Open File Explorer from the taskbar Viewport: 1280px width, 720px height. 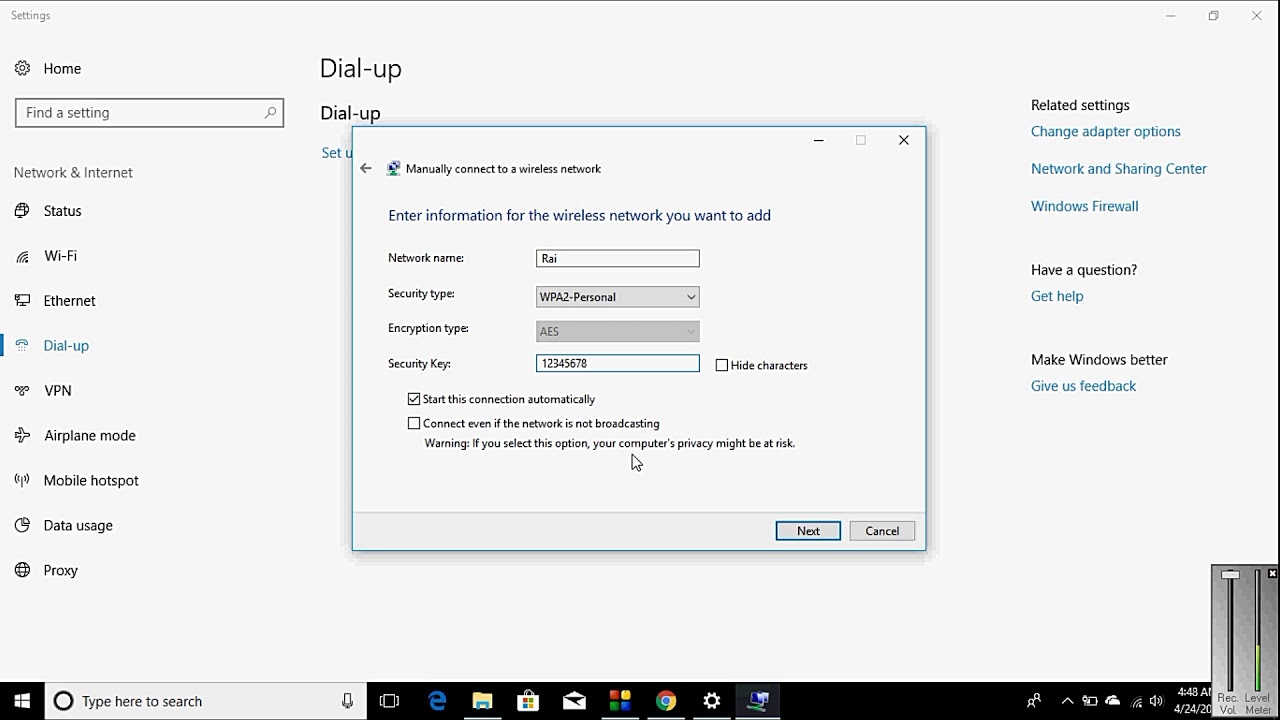coord(482,701)
